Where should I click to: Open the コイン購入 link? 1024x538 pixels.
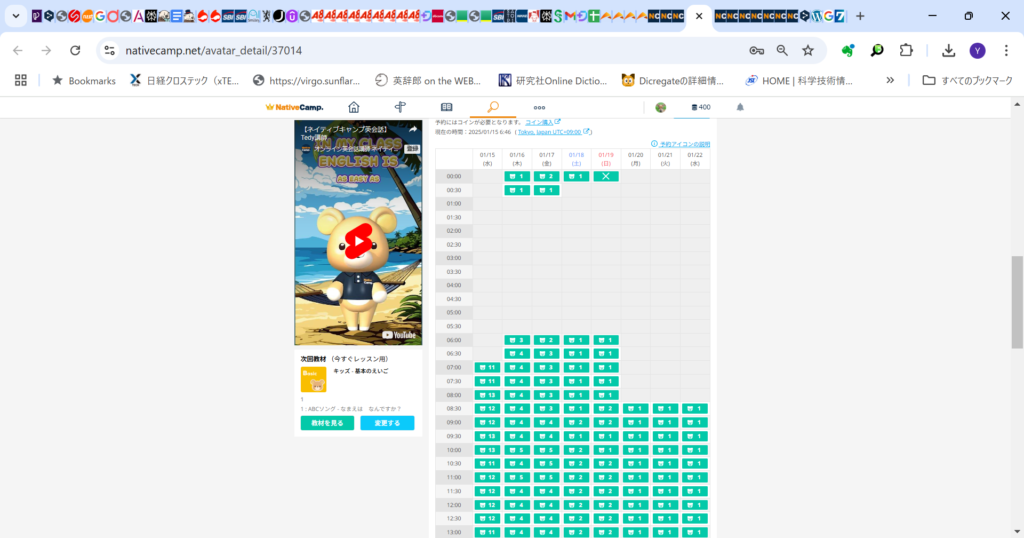click(542, 122)
